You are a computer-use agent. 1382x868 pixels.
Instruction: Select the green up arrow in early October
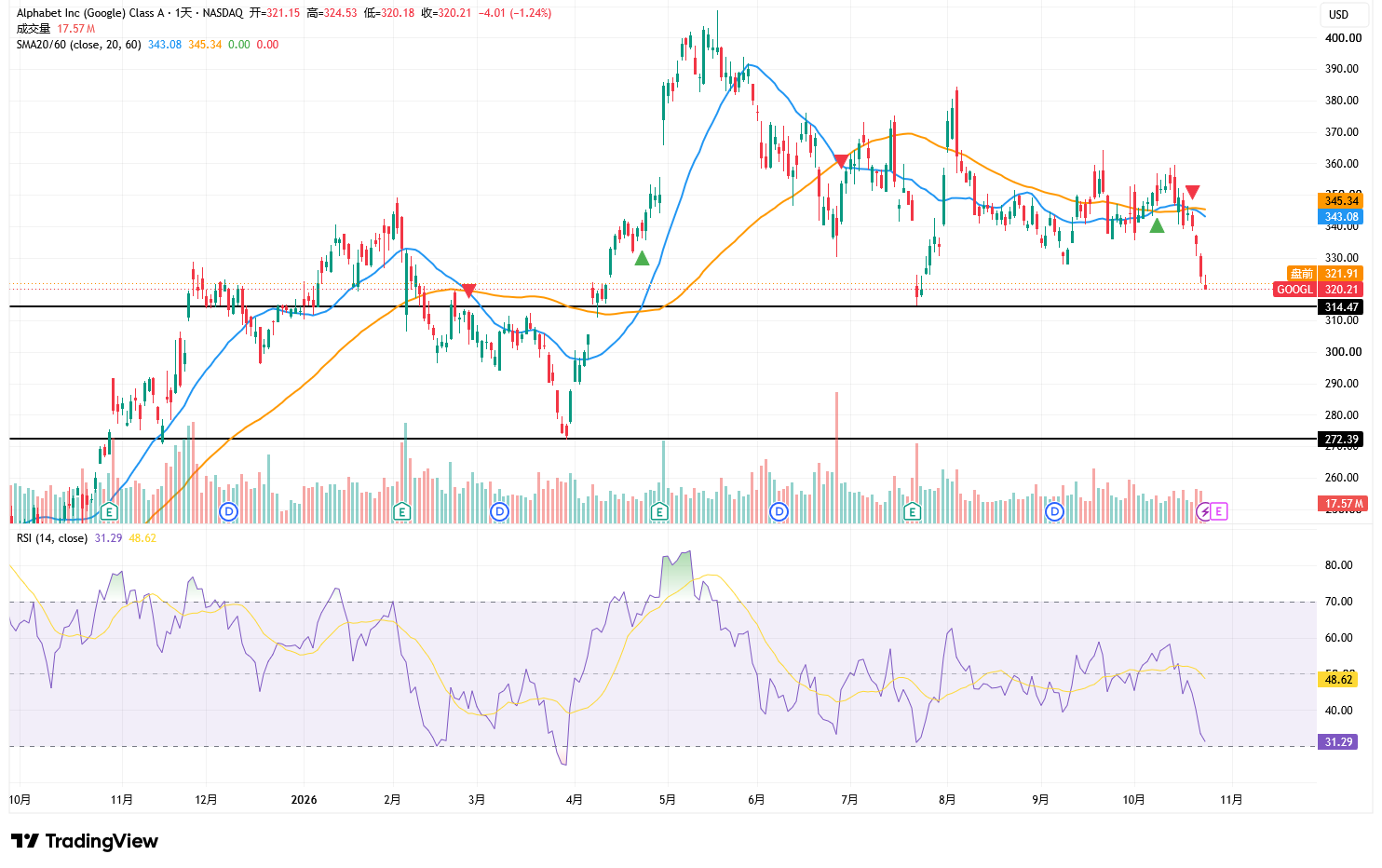(1157, 225)
